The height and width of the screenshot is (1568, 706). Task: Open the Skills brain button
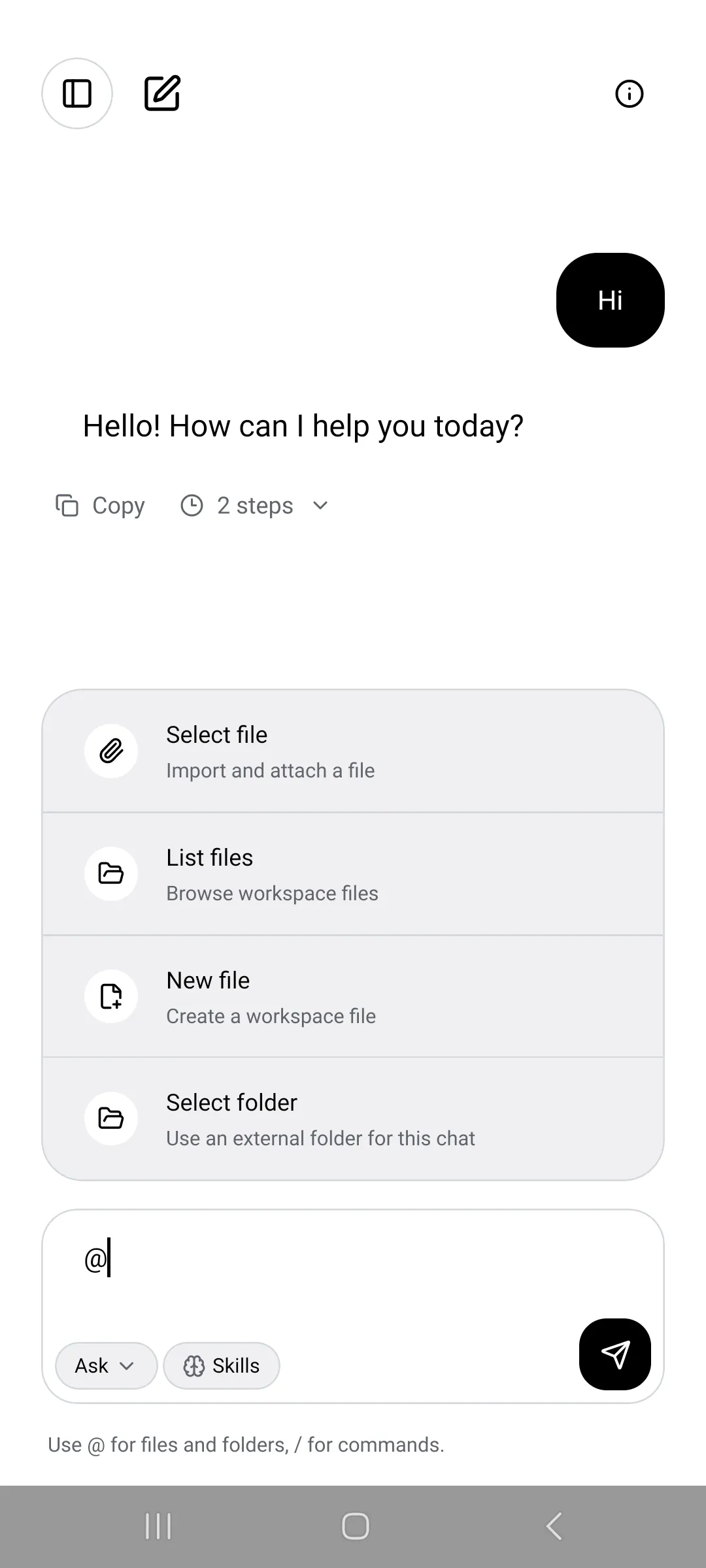click(222, 1365)
